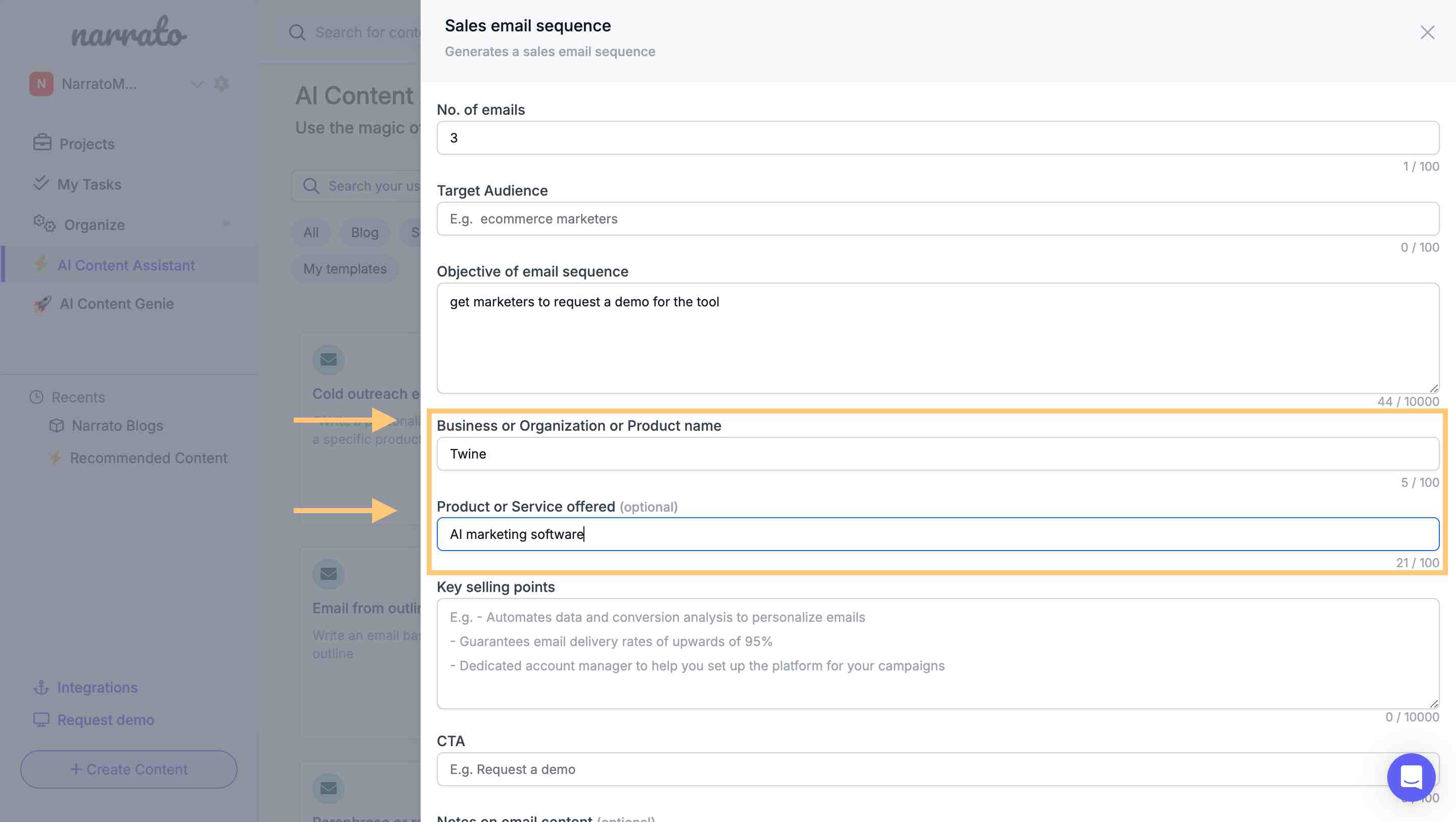Select the Blog filter tab
The height and width of the screenshot is (822, 1456).
(x=364, y=233)
